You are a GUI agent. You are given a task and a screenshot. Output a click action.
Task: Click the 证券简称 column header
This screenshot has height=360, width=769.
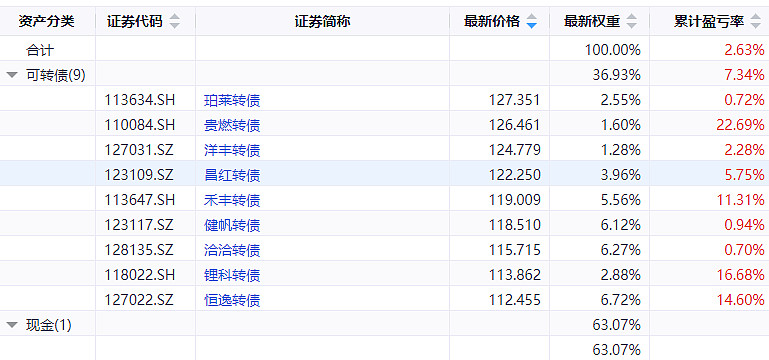click(x=322, y=22)
